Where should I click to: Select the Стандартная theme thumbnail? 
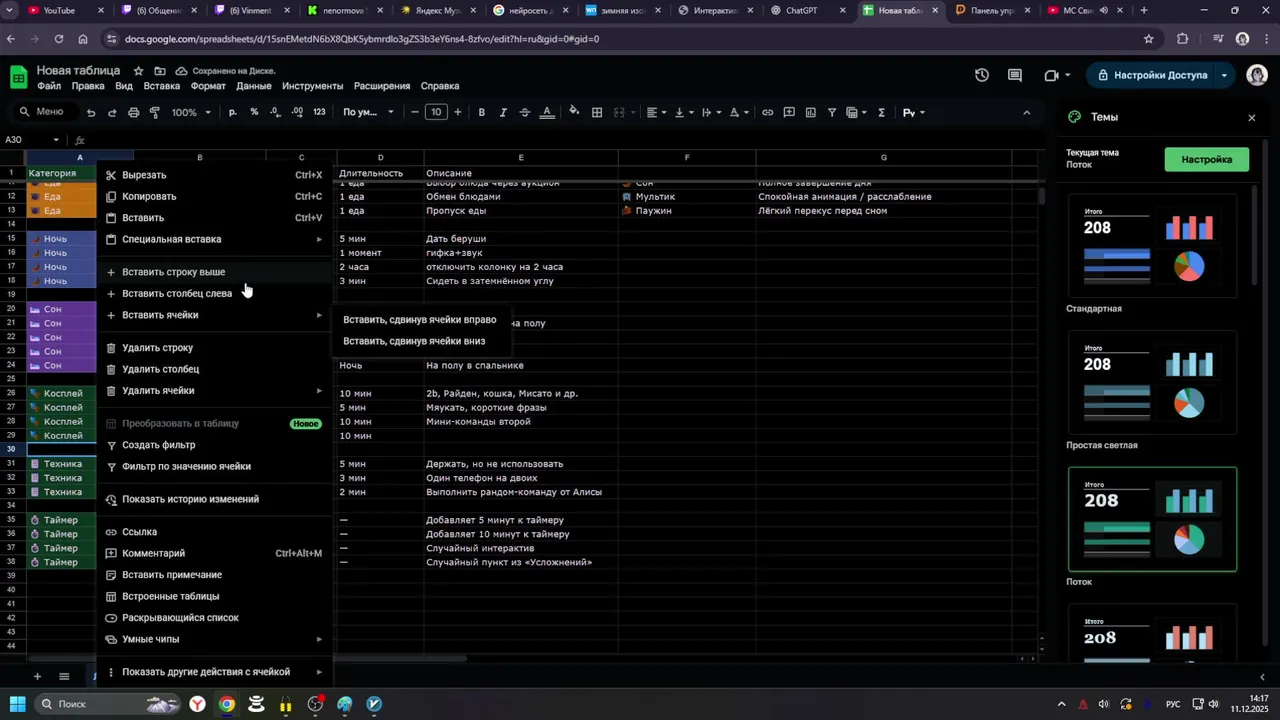[x=1152, y=246]
